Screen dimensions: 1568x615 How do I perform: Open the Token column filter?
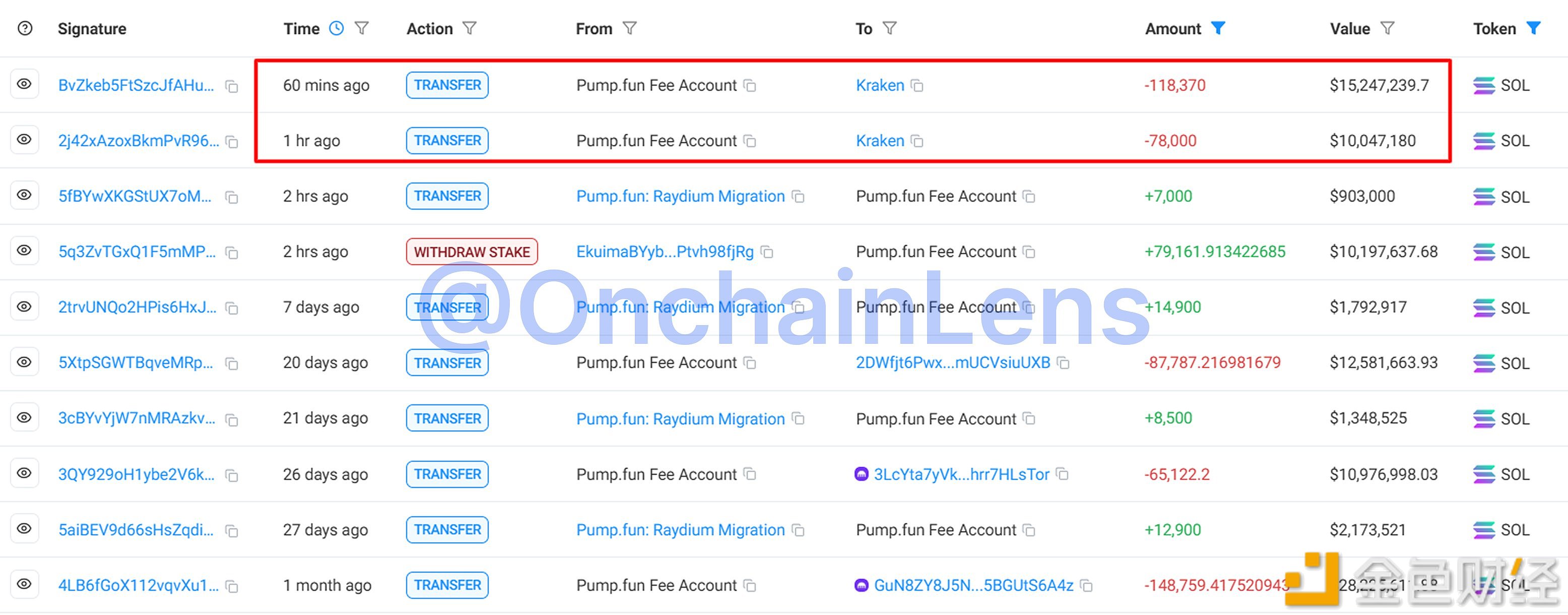click(x=1534, y=29)
